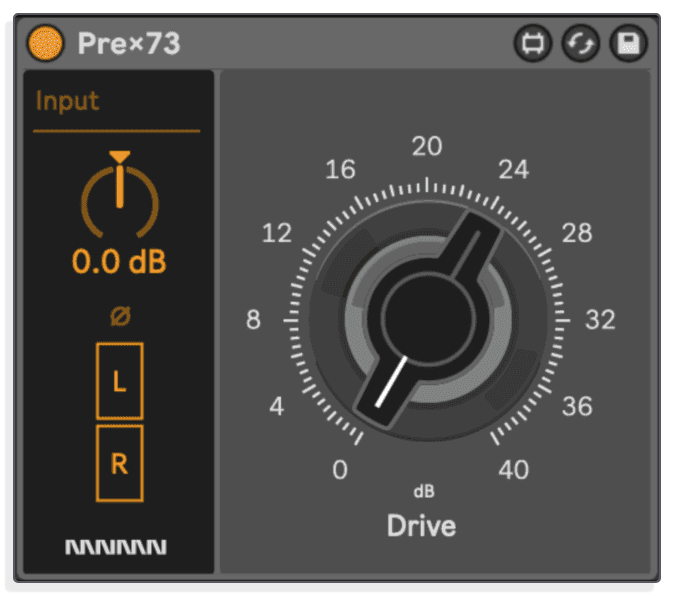Click the 0.0 dB input value
The height and width of the screenshot is (596, 674).
[119, 262]
